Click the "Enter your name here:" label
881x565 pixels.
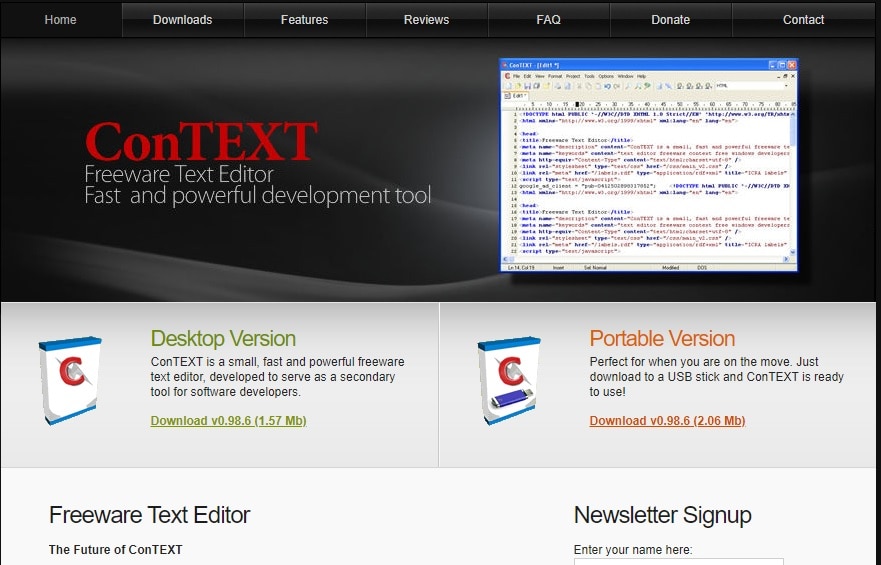(x=633, y=550)
